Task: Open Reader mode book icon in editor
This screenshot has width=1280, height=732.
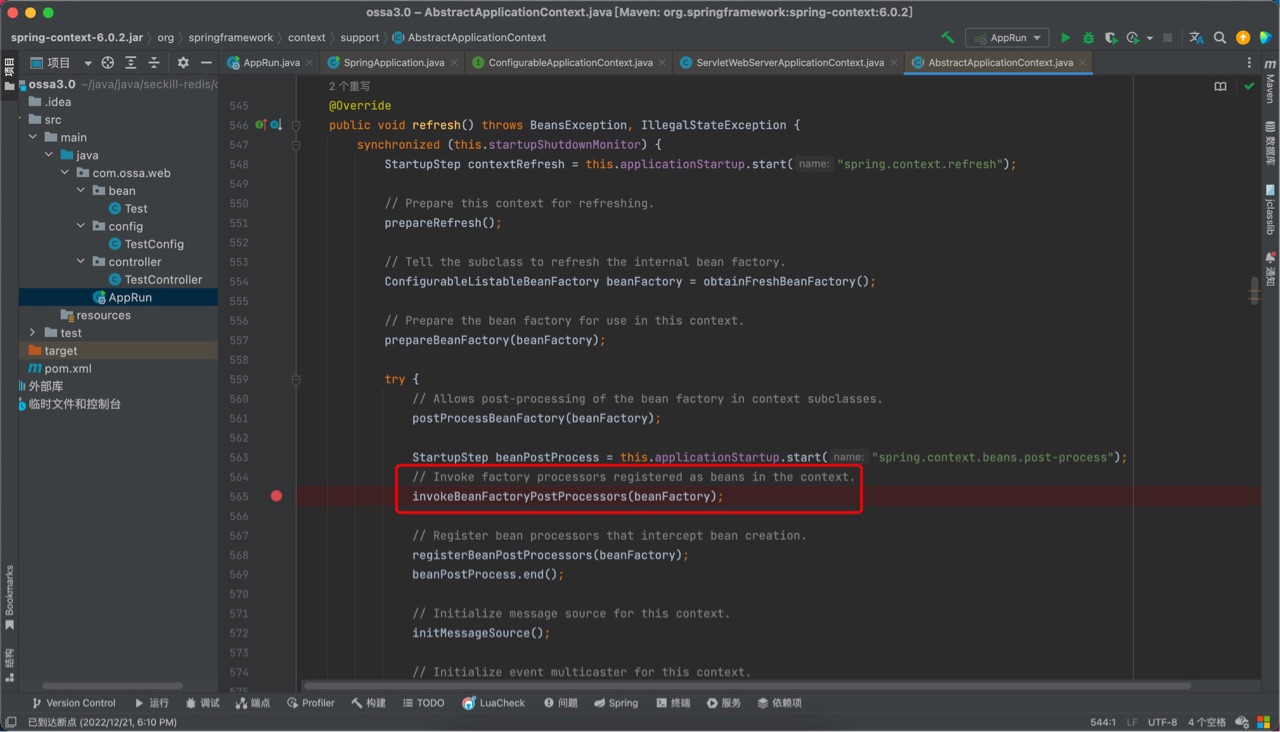Action: pyautogui.click(x=1220, y=87)
